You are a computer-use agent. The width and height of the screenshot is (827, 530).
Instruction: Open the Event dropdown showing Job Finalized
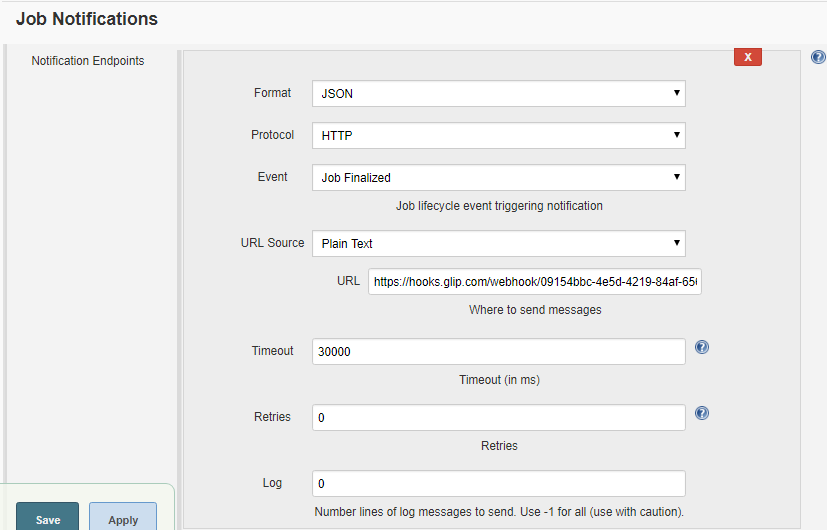pos(498,178)
